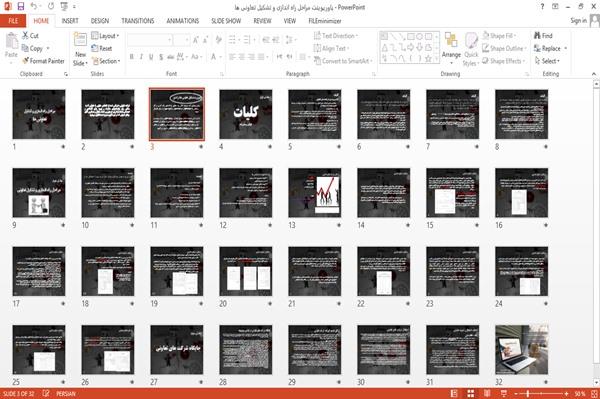The image size is (600, 399).
Task: Click the Format Painter brush
Action: [26, 61]
